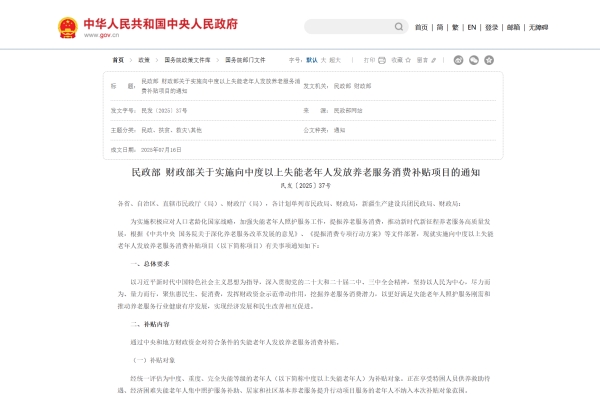Click the main article title heading
Screen dimensions: 600x394
coord(306,173)
